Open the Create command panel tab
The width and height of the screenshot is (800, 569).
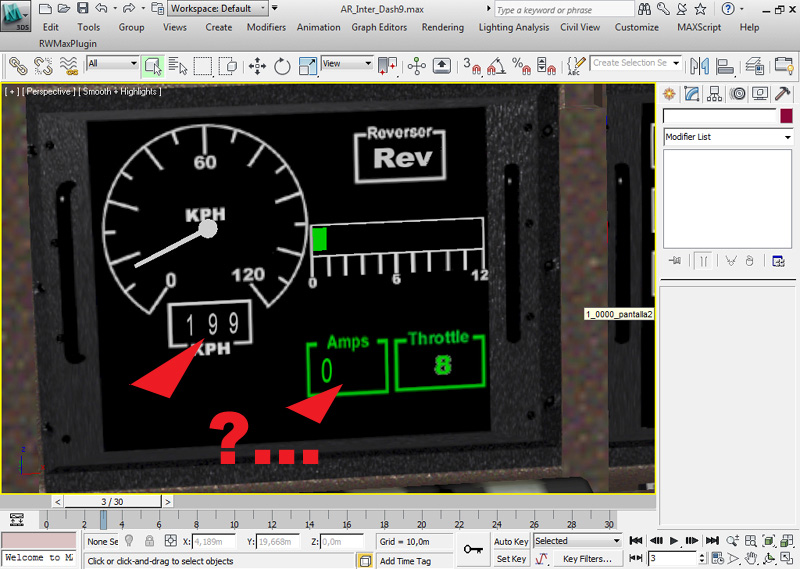coord(668,94)
